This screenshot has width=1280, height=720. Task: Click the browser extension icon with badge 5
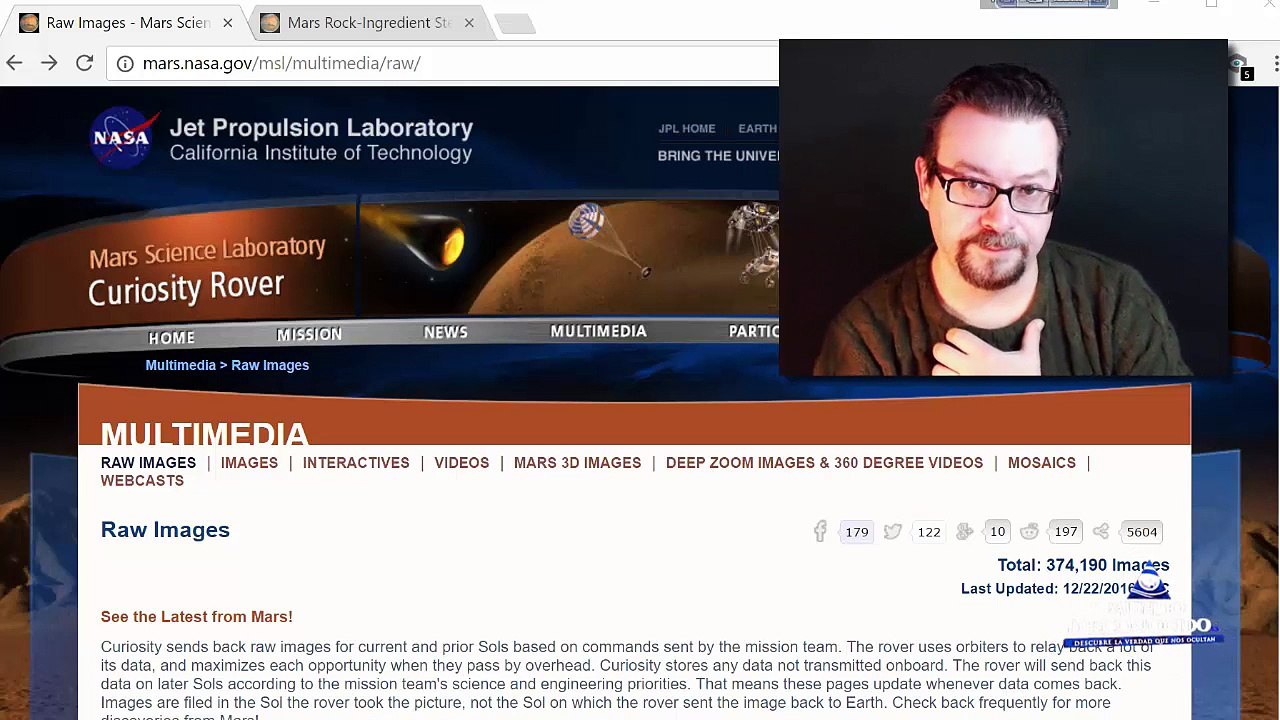tap(1240, 66)
